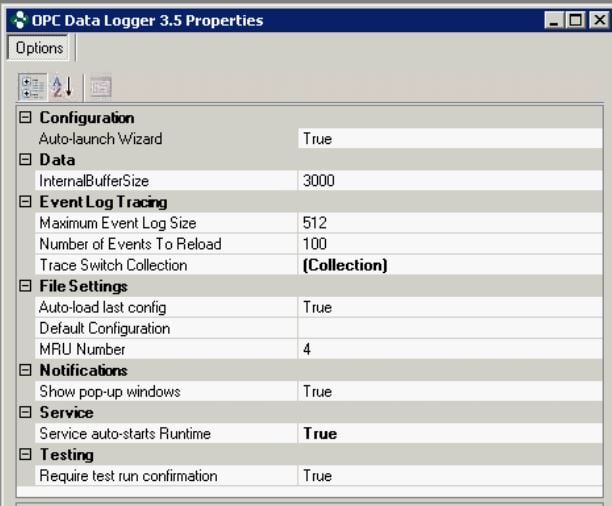Collapse the Testing category
The image size is (612, 506).
(25, 454)
